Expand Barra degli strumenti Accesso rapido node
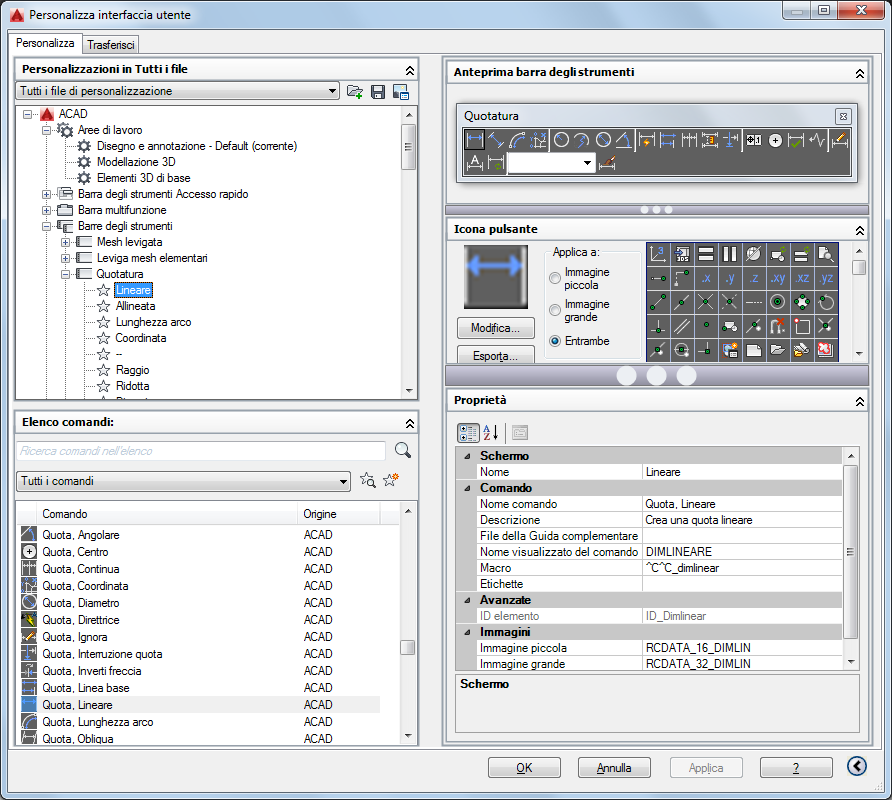Image resolution: width=892 pixels, height=800 pixels. pyautogui.click(x=46, y=195)
